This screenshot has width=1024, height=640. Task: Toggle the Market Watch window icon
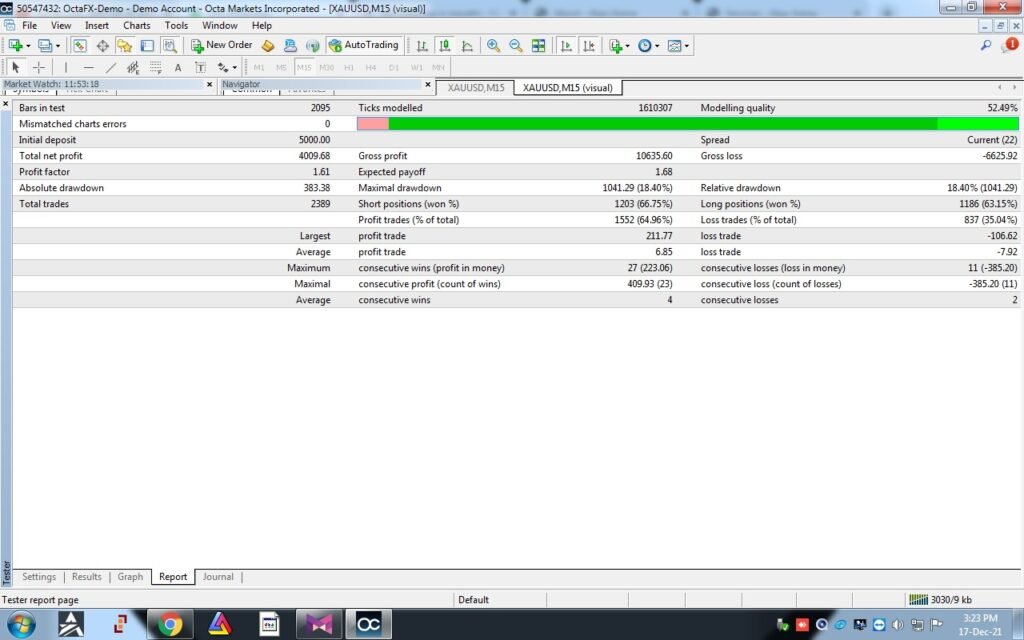pyautogui.click(x=80, y=45)
